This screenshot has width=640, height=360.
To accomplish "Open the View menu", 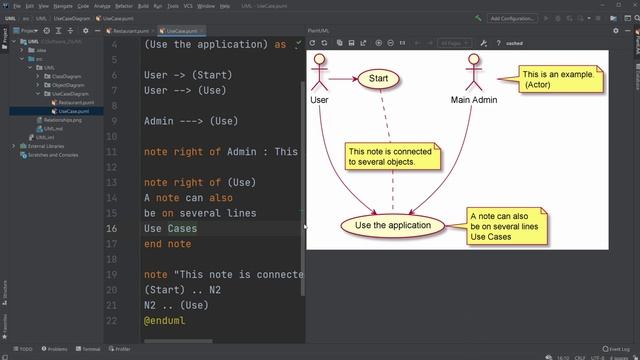I will point(43,6).
